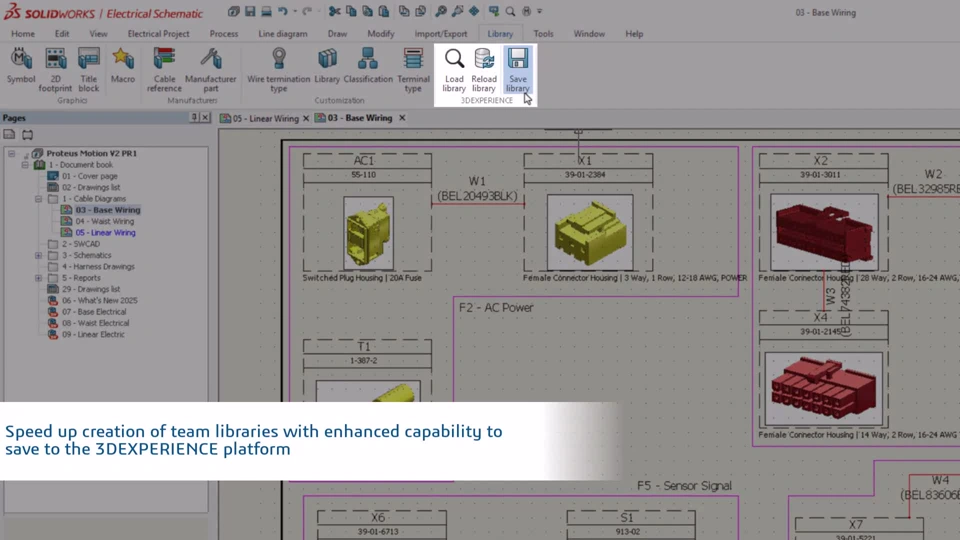Open the undo history dropdown arrow
Image resolution: width=960 pixels, height=540 pixels.
click(294, 11)
